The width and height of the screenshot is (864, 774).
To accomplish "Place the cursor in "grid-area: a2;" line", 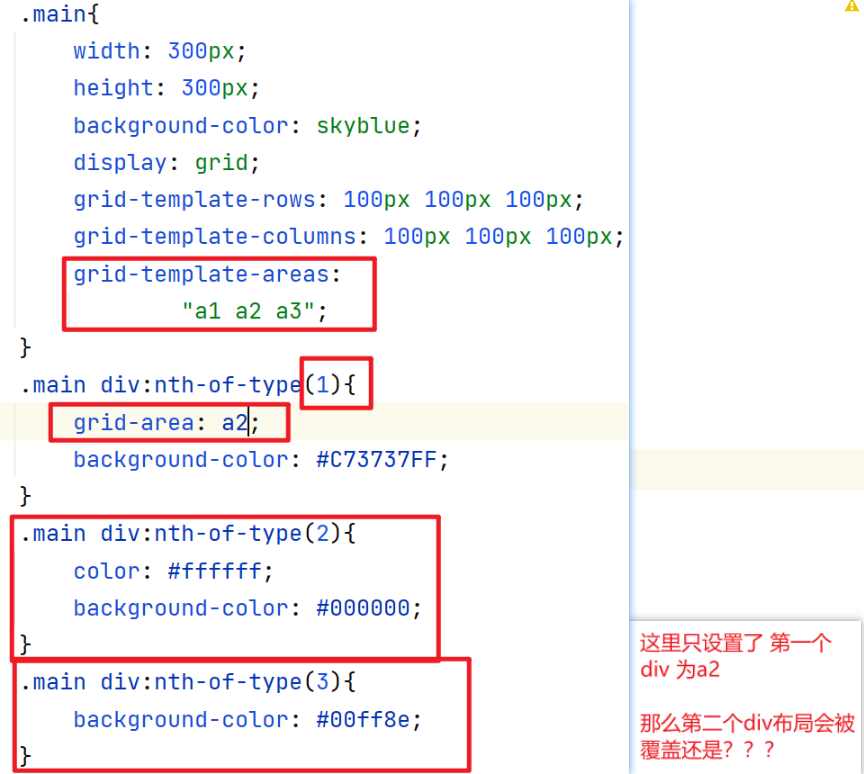I will pos(166,423).
